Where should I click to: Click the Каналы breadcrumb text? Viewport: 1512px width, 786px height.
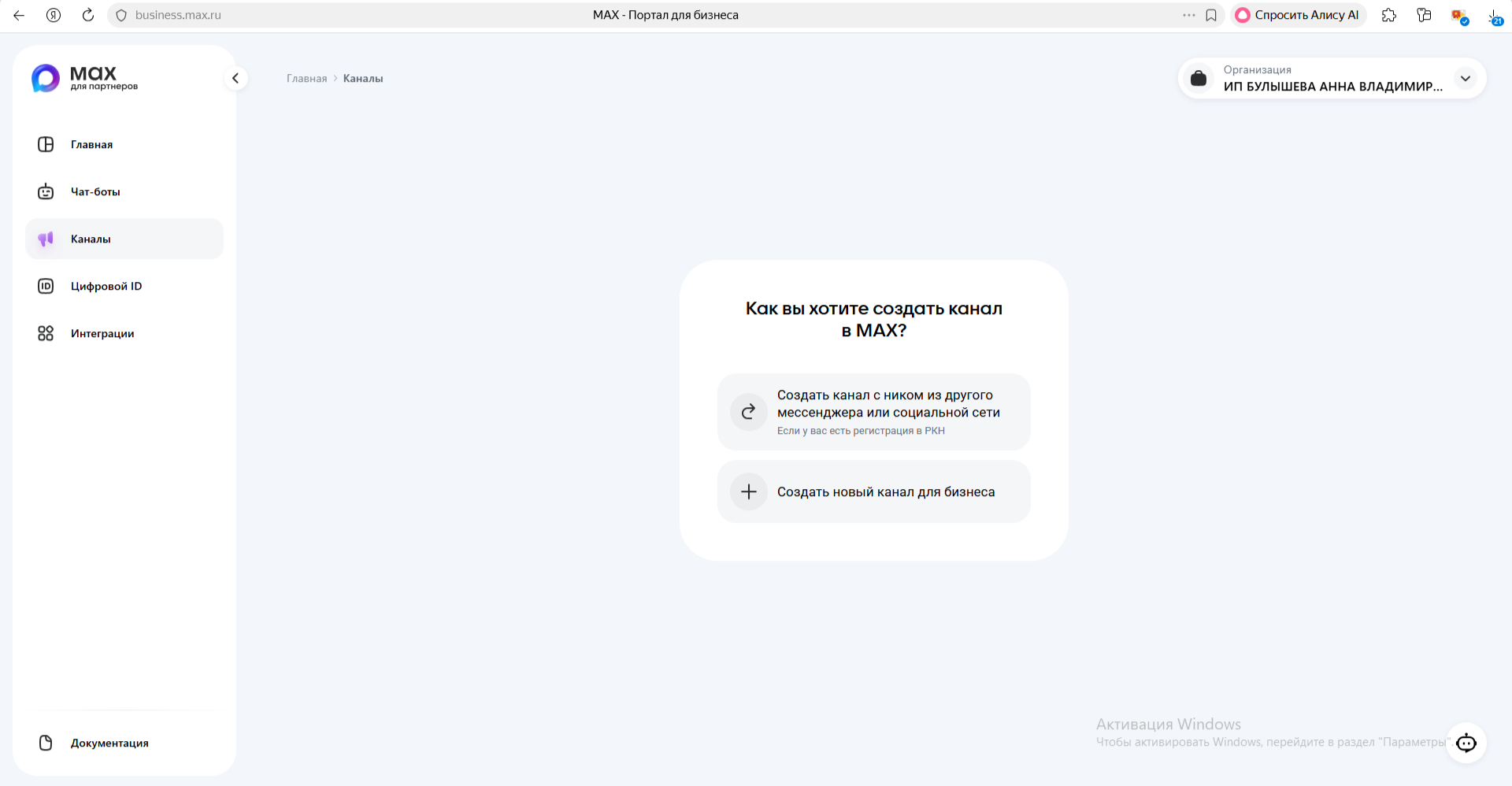[363, 78]
